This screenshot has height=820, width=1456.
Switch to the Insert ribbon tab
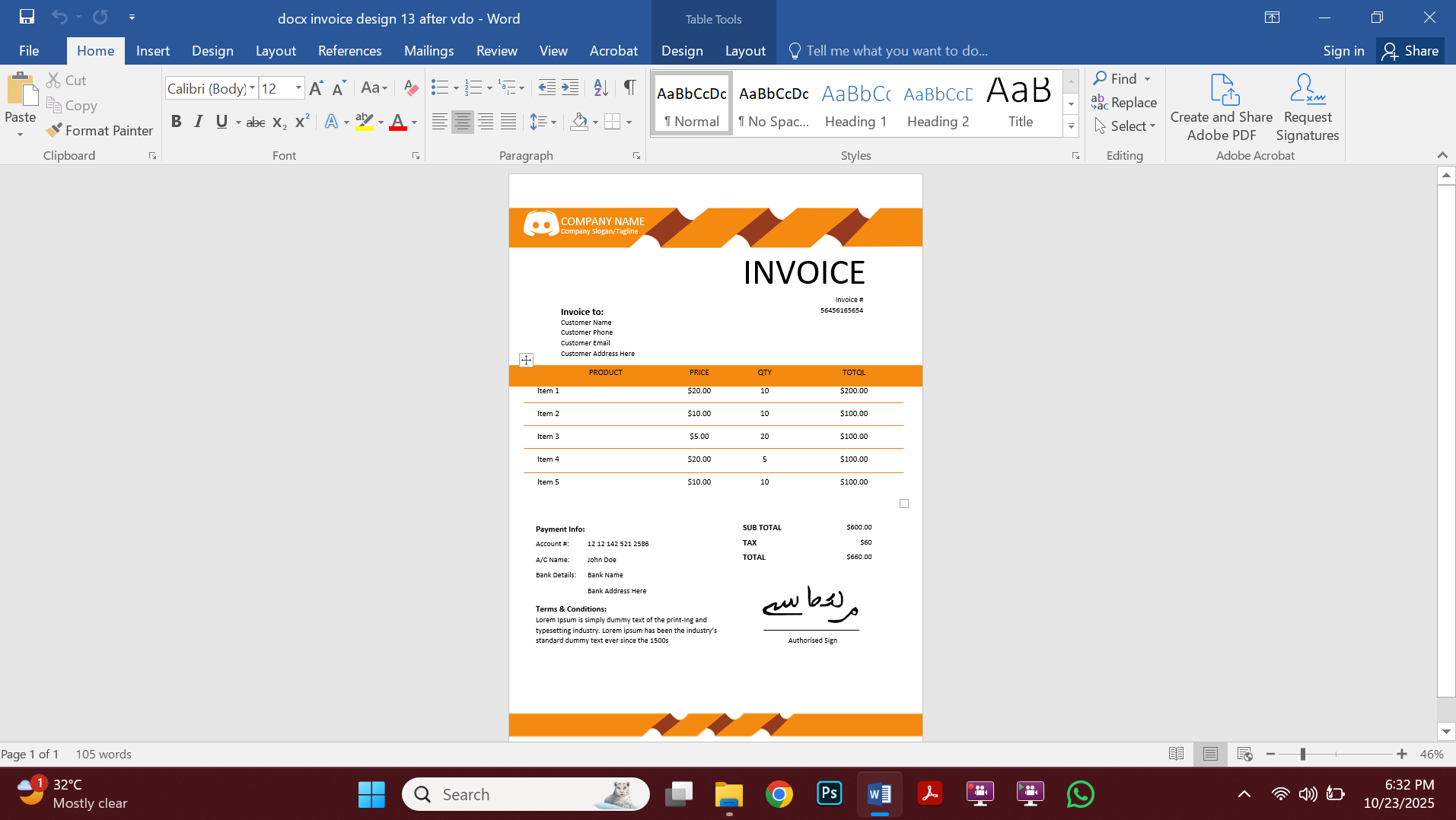[x=152, y=50]
